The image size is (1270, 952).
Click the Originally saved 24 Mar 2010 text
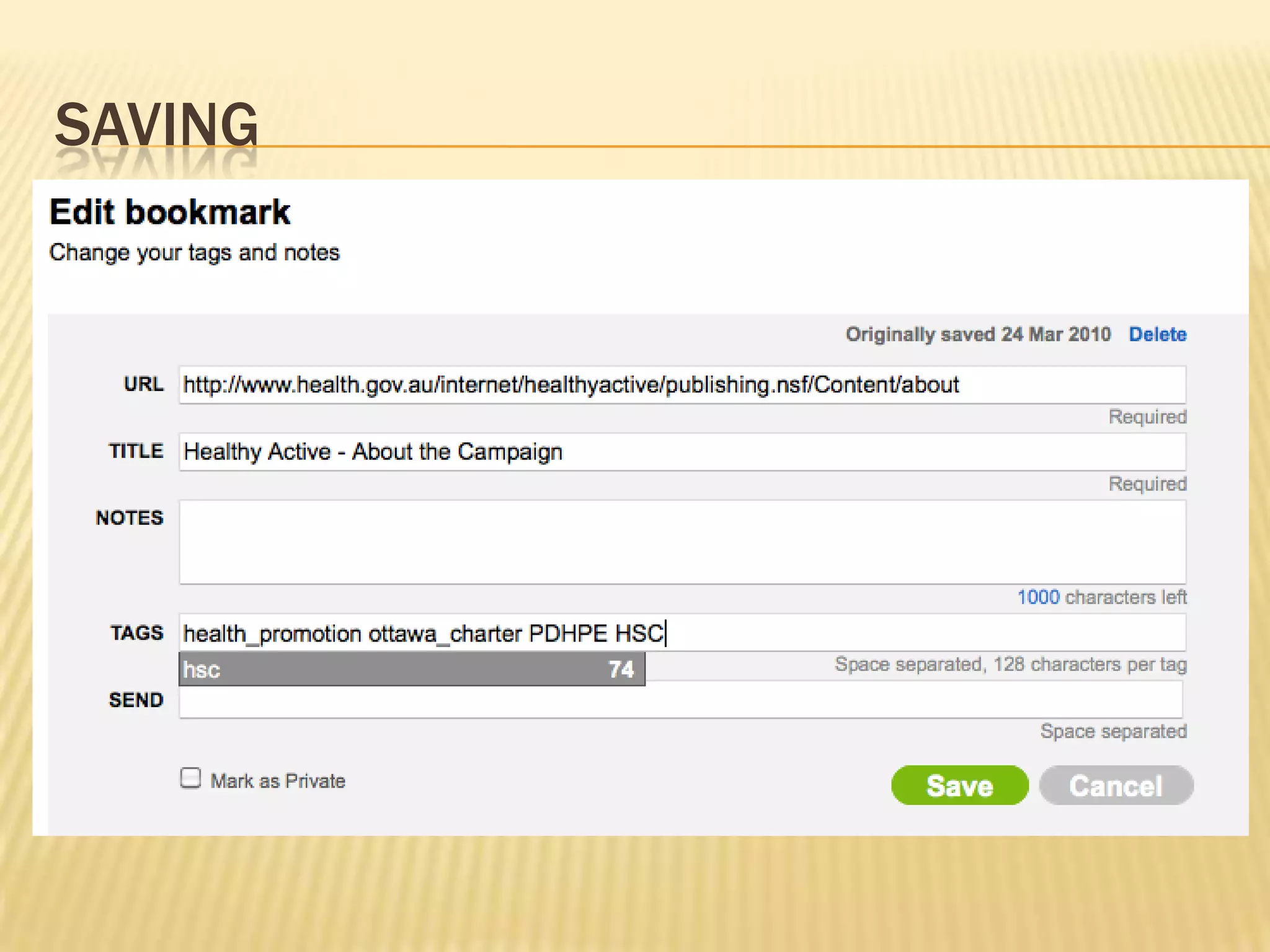pyautogui.click(x=978, y=335)
